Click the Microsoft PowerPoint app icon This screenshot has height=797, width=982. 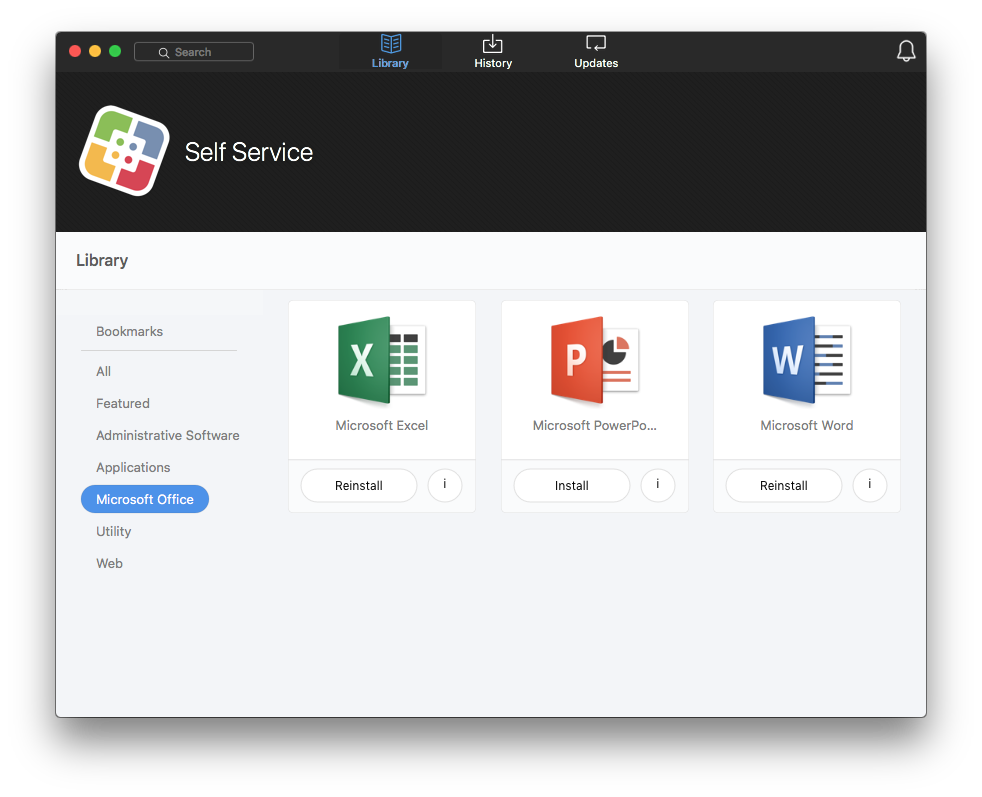594,361
